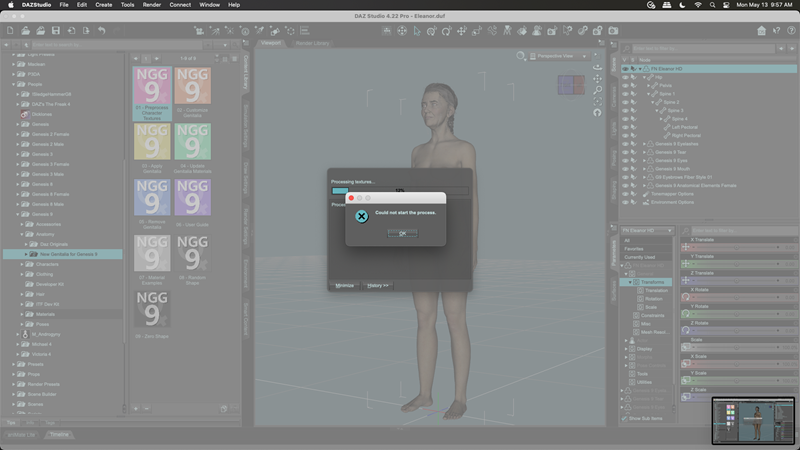
Task: Toggle visibility eye for Pelvis node
Action: click(625, 86)
